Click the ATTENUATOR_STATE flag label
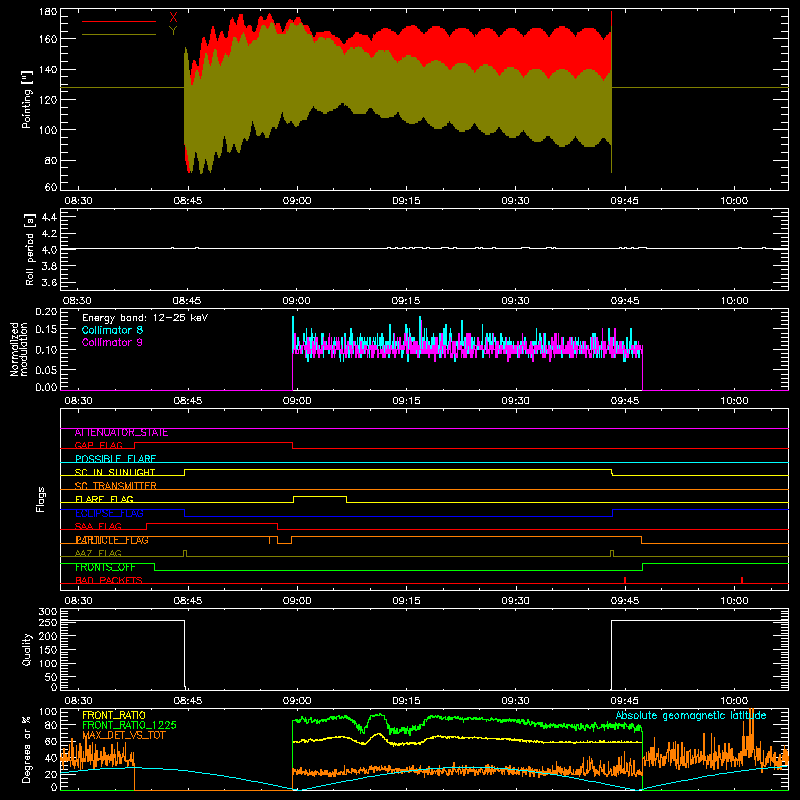This screenshot has height=800, width=800. click(x=121, y=433)
